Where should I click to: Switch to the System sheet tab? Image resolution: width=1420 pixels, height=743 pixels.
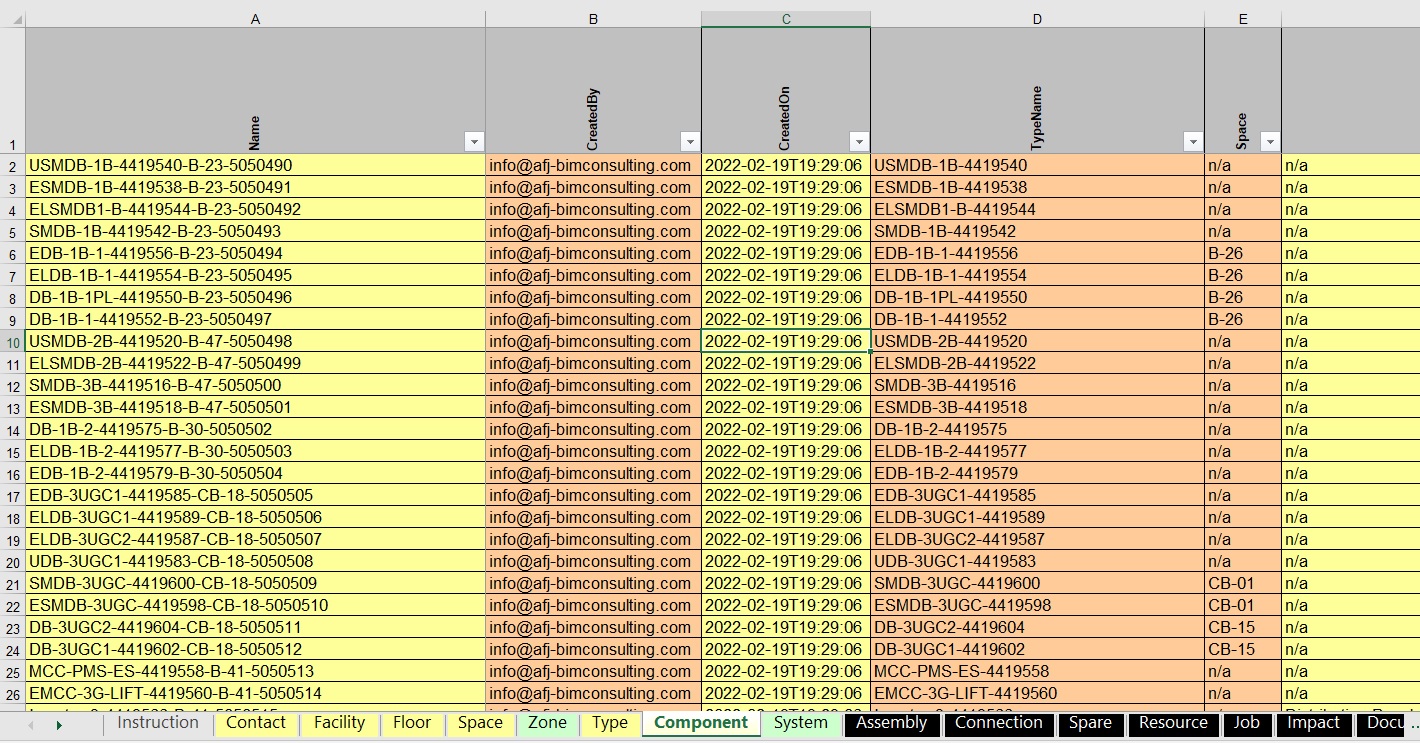coord(800,723)
